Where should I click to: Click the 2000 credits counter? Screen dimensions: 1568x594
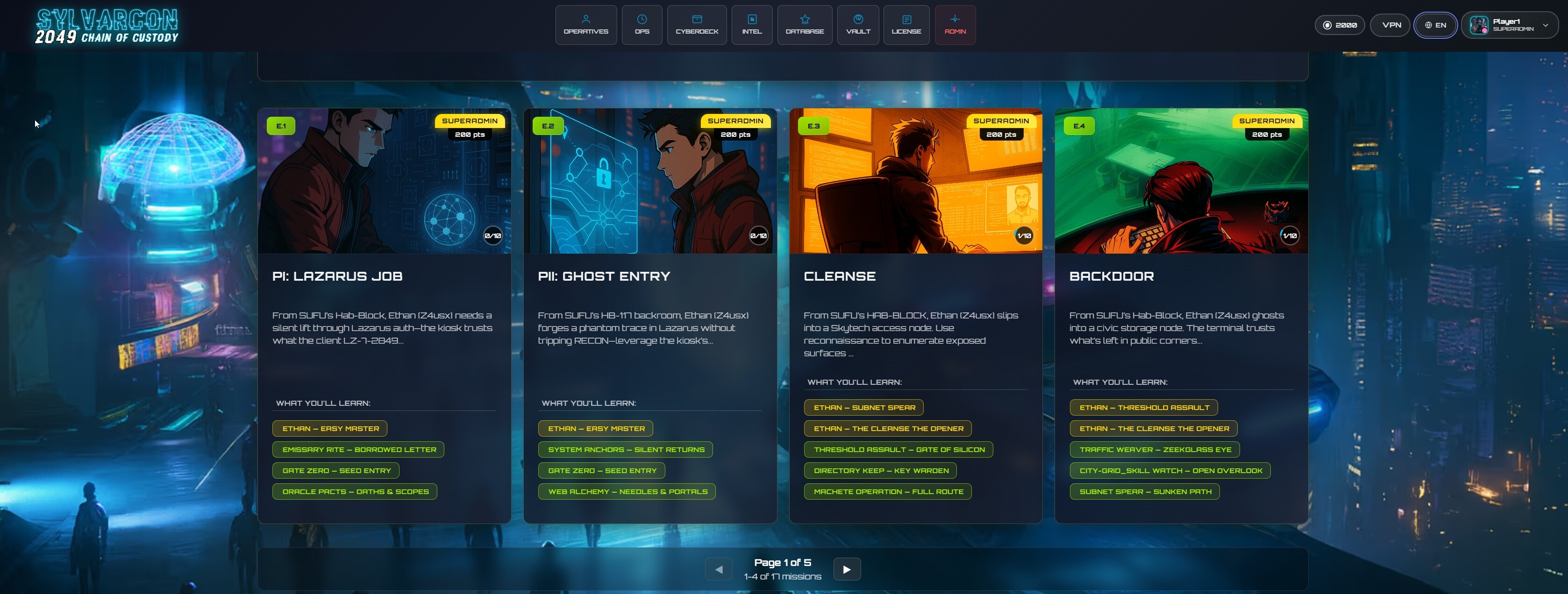1340,25
